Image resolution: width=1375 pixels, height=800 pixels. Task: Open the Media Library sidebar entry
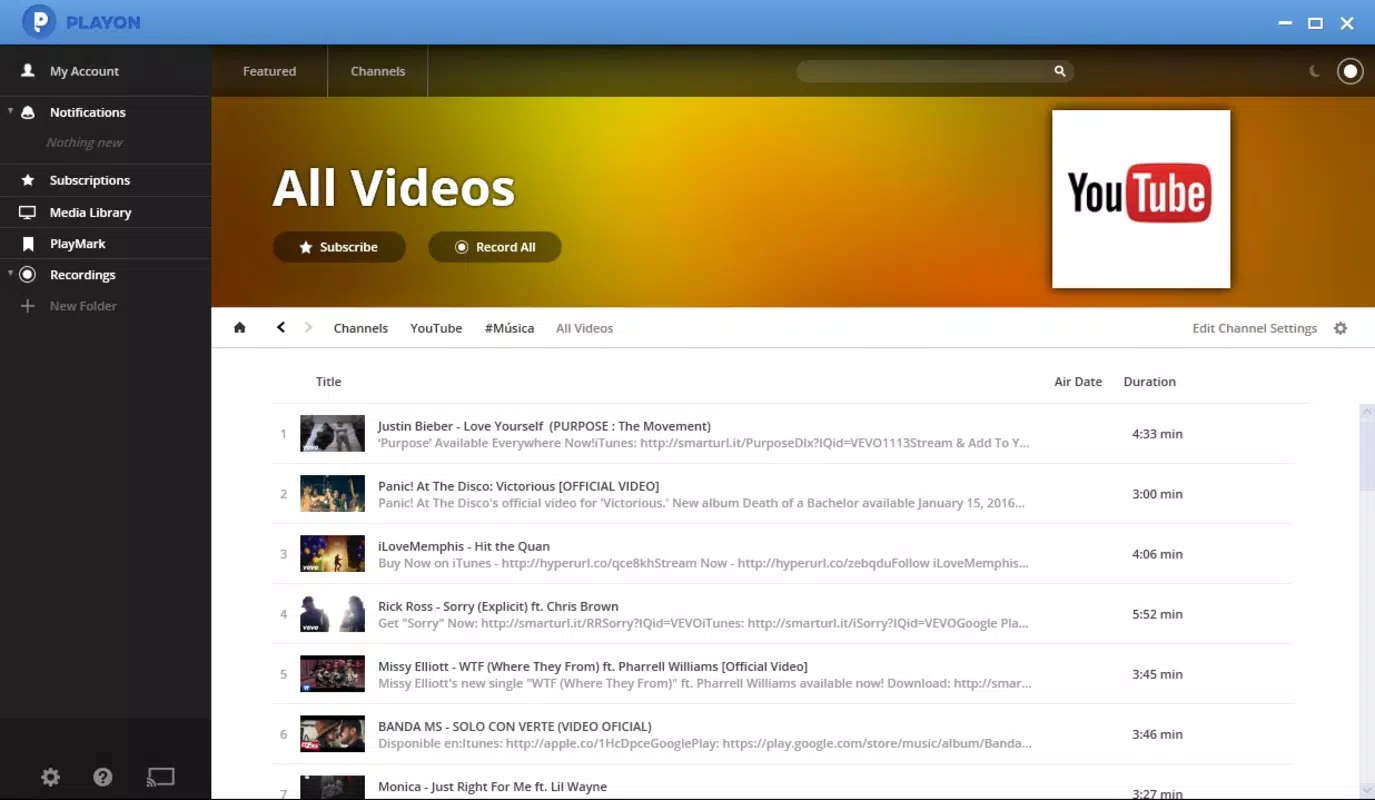[x=90, y=212]
